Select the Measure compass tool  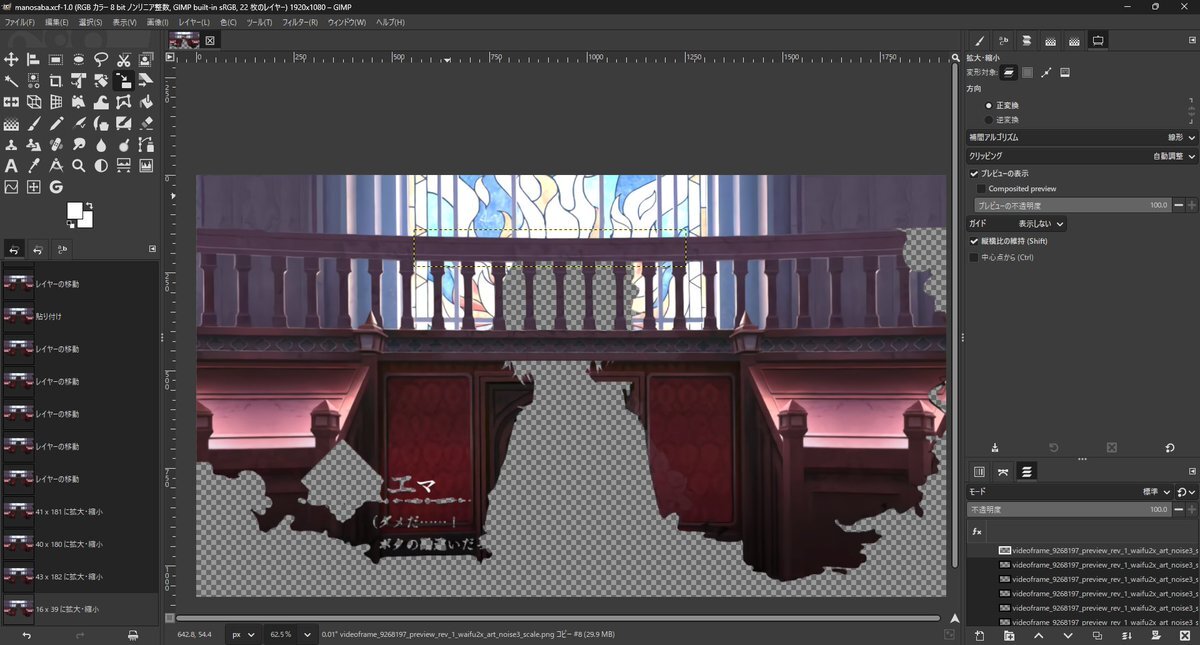pyautogui.click(x=56, y=166)
